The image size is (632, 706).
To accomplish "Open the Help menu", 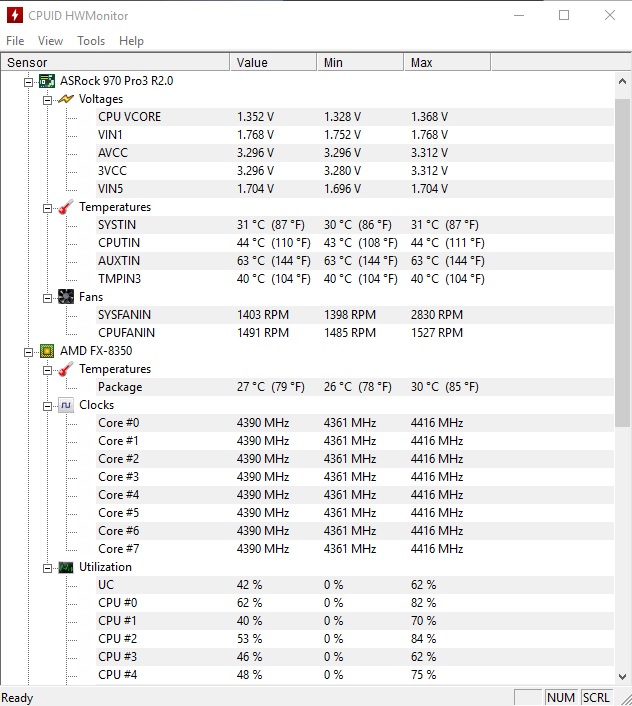I will 131,41.
